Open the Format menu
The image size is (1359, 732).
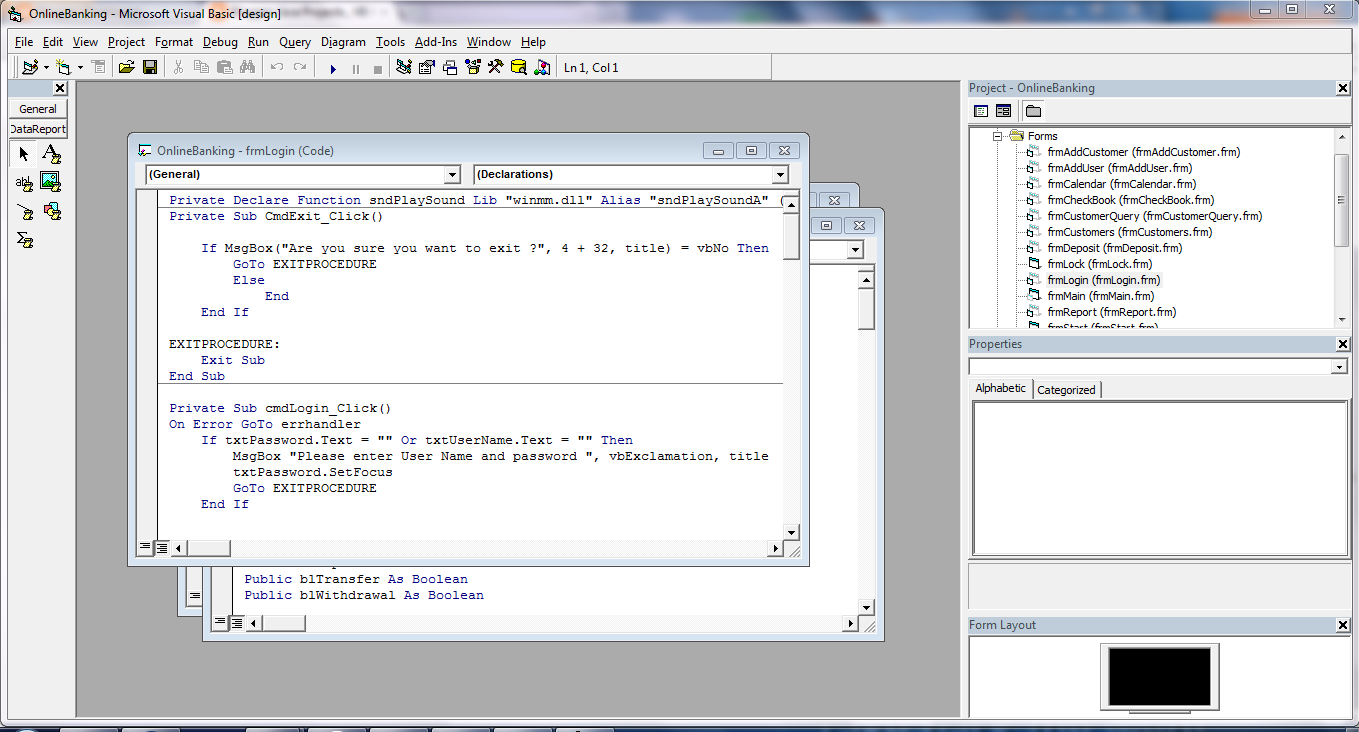(x=174, y=42)
